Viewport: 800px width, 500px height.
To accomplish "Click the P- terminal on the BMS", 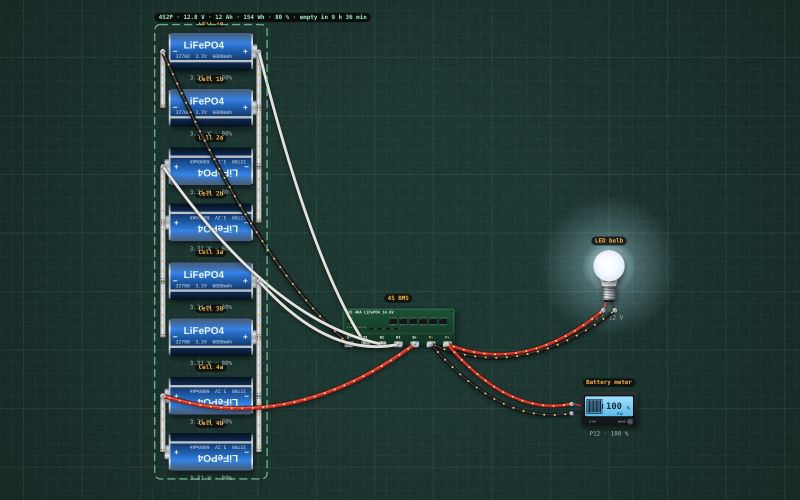I will click(x=431, y=344).
